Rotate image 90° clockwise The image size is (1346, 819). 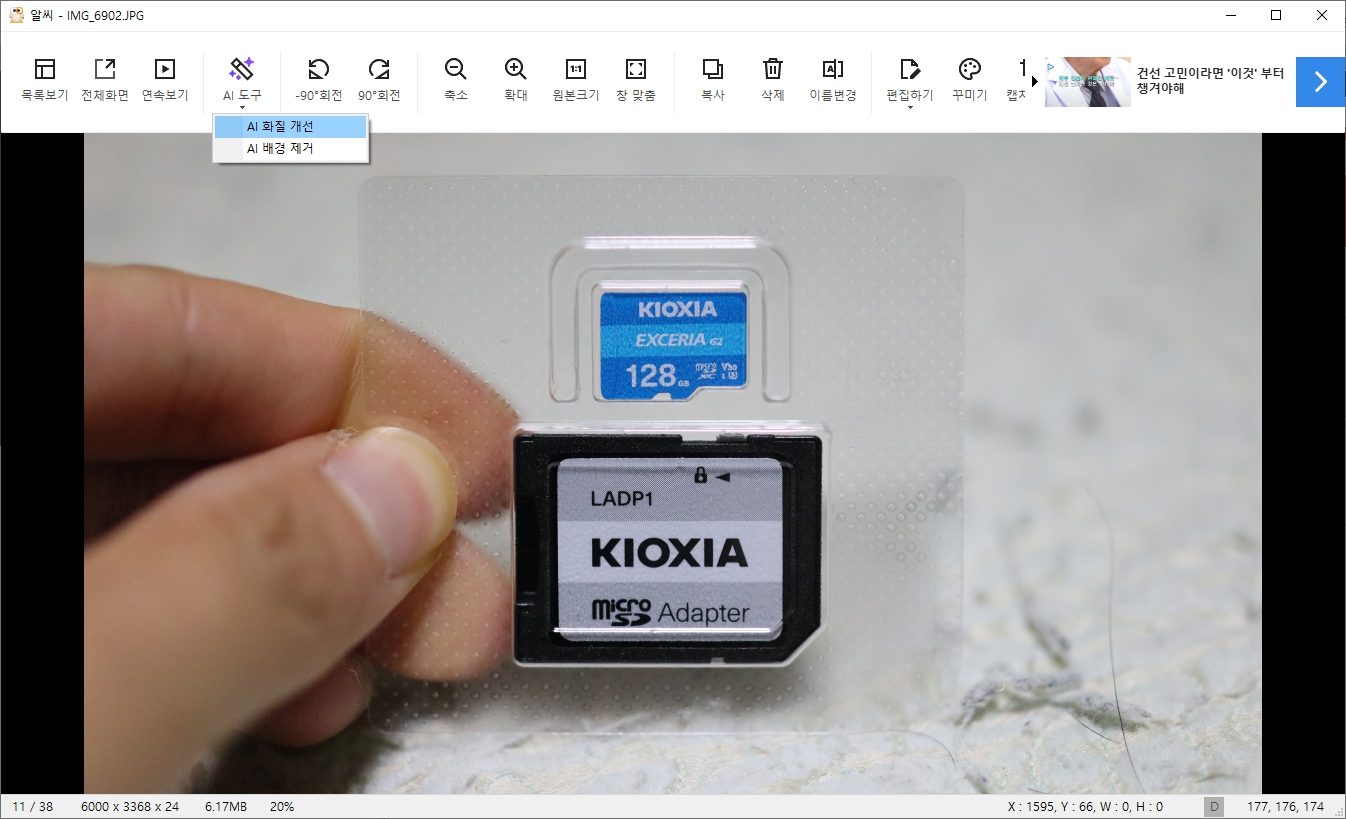379,80
